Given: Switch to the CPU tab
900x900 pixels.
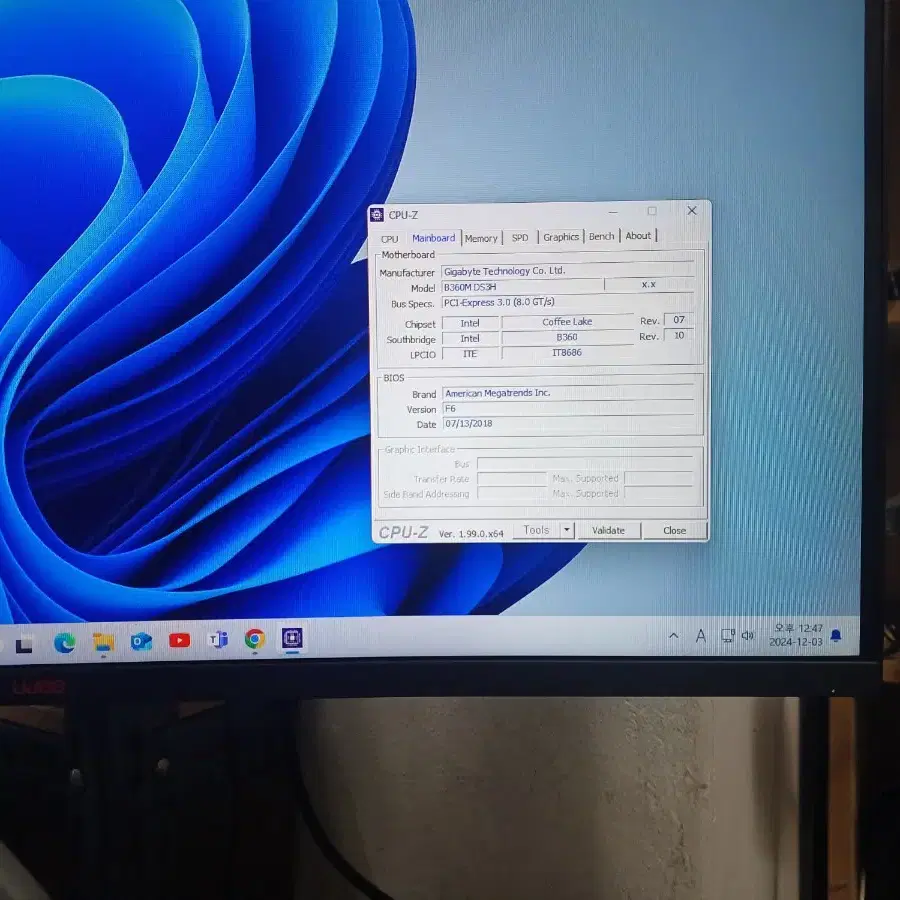Looking at the screenshot, I should click(x=390, y=239).
